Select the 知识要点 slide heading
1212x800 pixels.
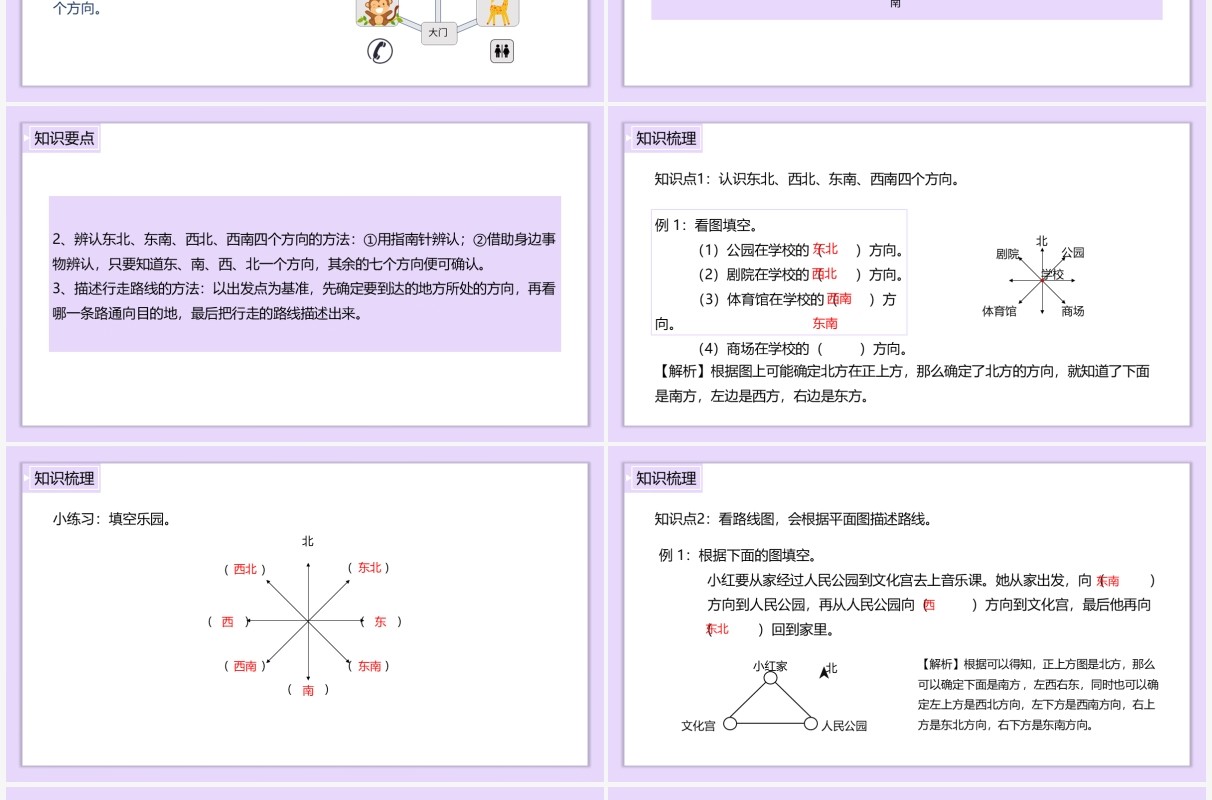[x=64, y=139]
